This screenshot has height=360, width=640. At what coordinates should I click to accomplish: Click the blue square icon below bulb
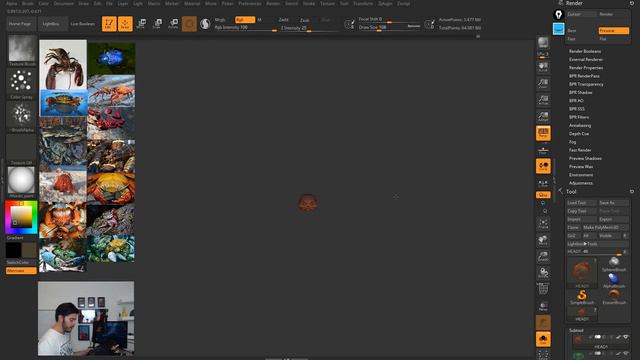tap(558, 29)
